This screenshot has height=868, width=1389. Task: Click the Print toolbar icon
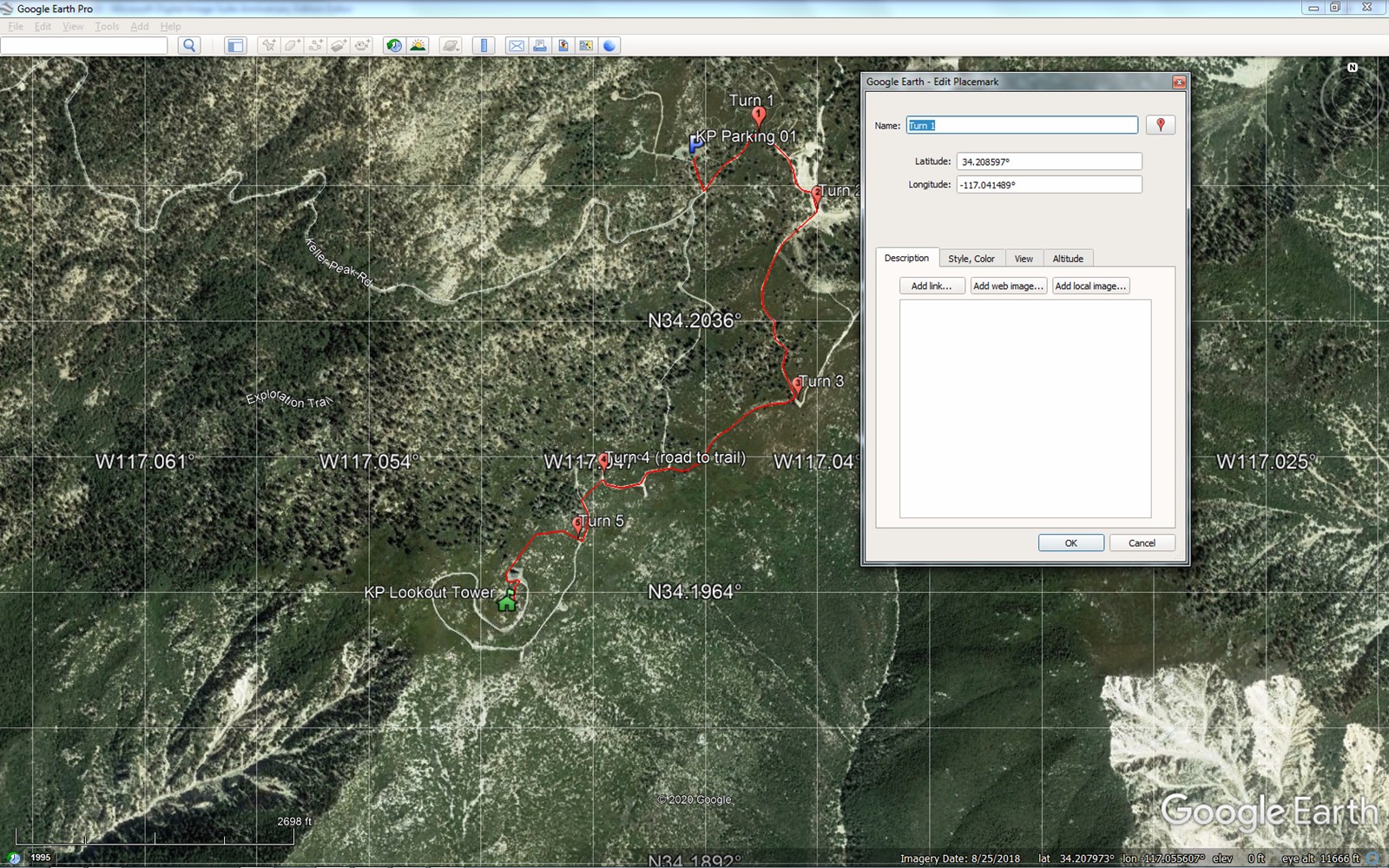(540, 46)
